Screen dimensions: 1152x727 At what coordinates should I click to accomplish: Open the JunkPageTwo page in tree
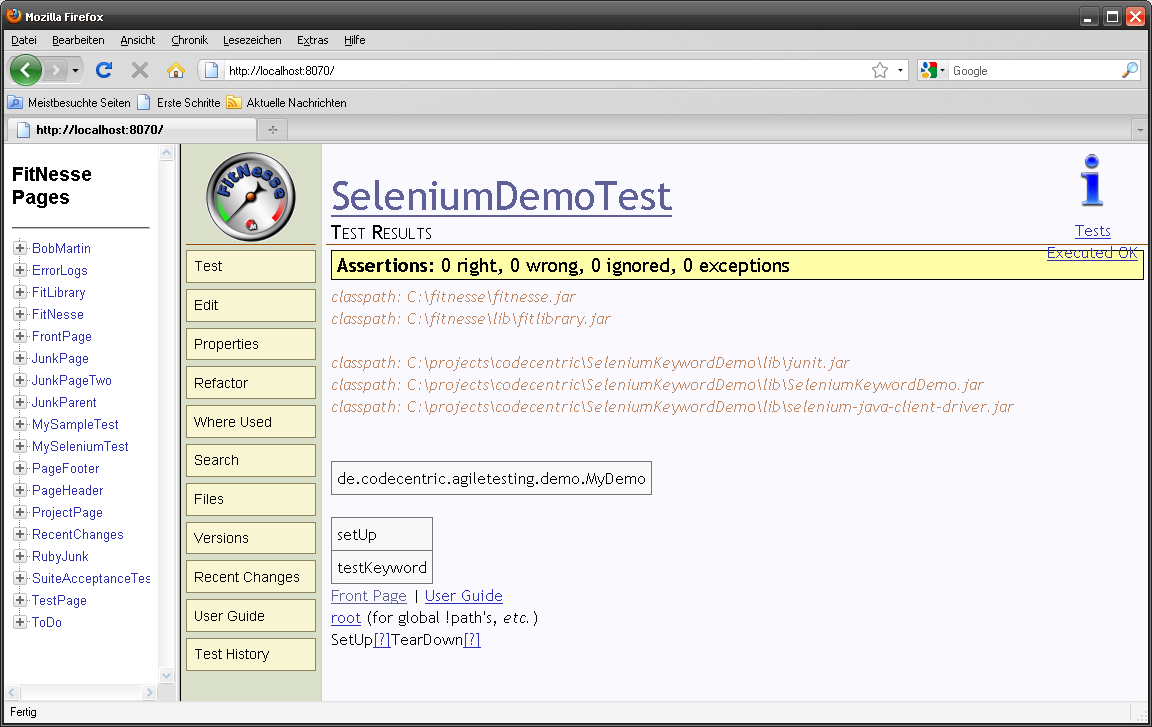[x=72, y=380]
